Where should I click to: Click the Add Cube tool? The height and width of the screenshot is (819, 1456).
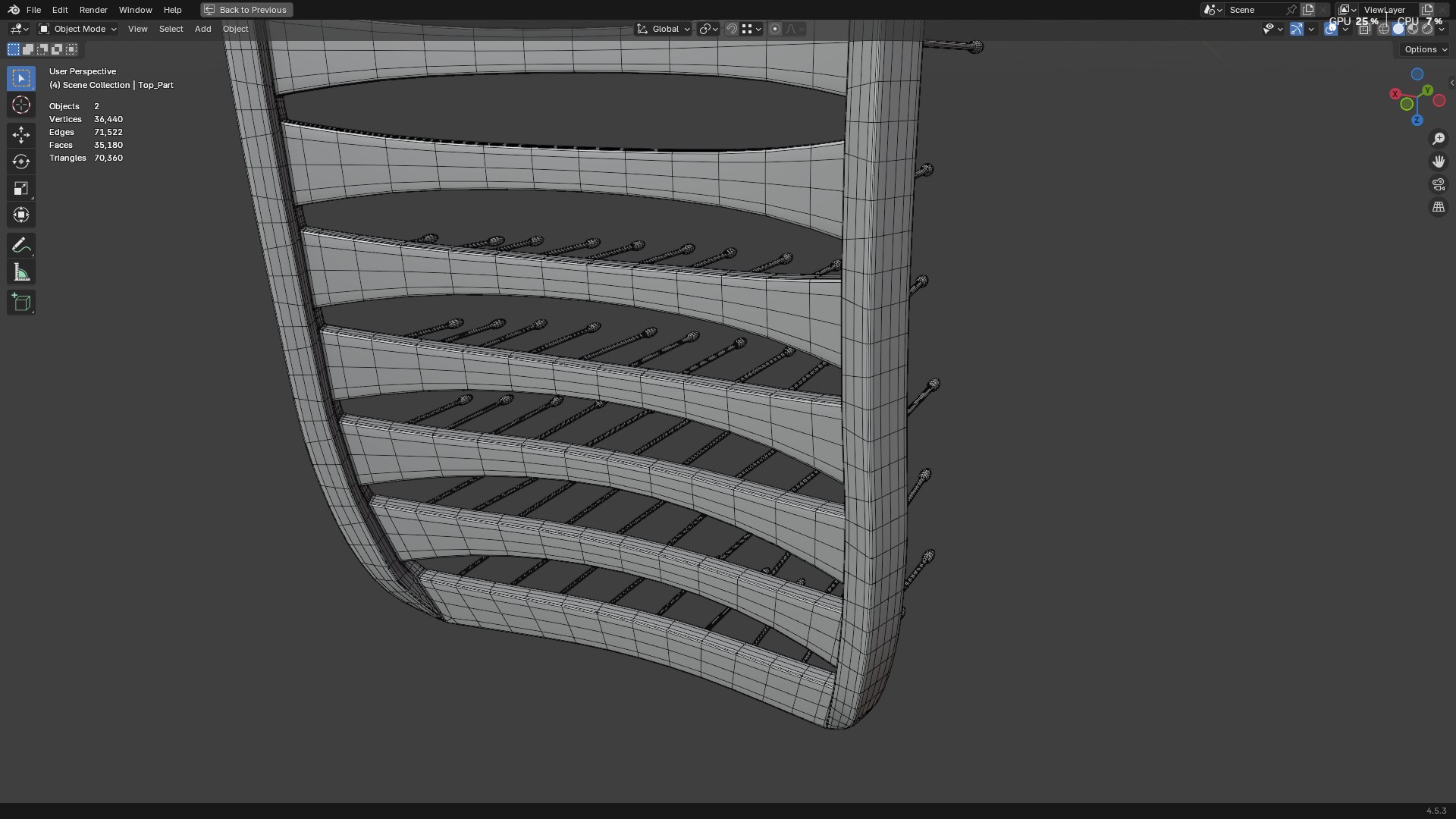point(21,303)
